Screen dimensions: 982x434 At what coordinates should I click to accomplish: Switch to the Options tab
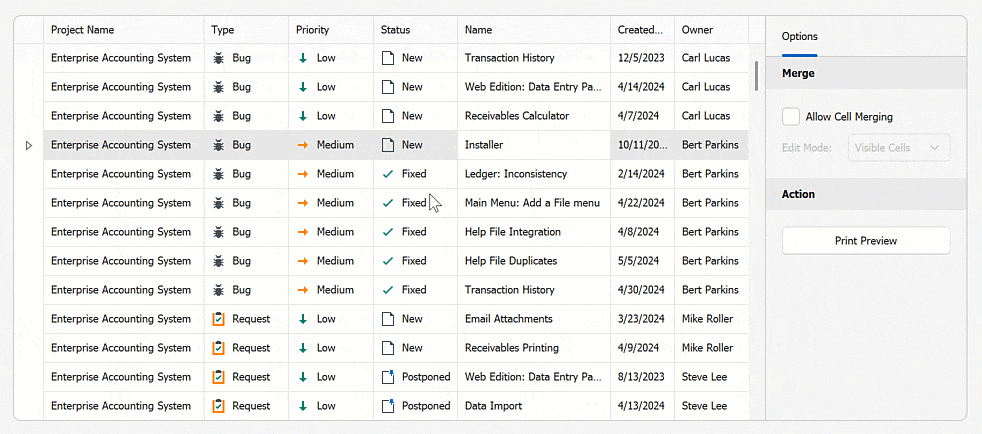[x=799, y=36]
